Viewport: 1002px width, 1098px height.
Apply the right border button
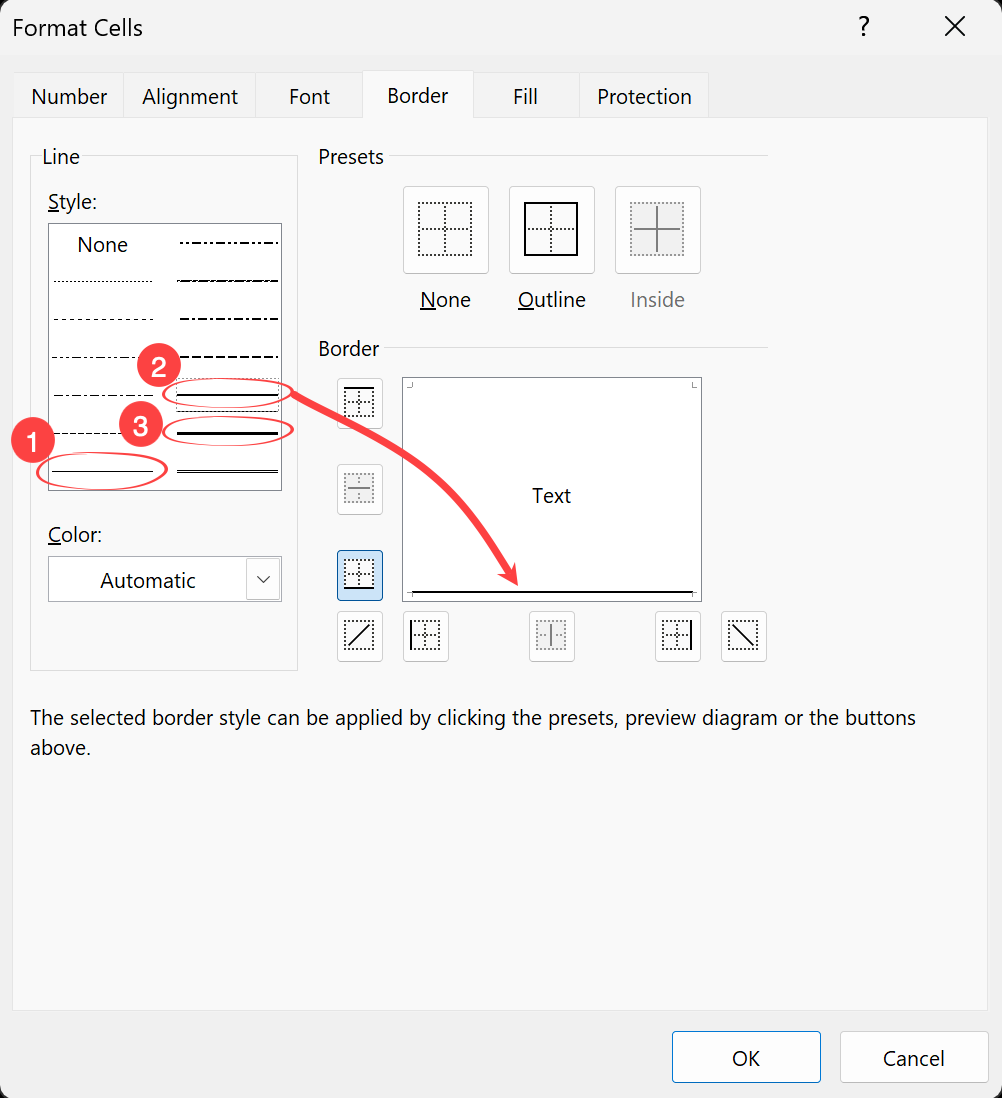pos(678,636)
